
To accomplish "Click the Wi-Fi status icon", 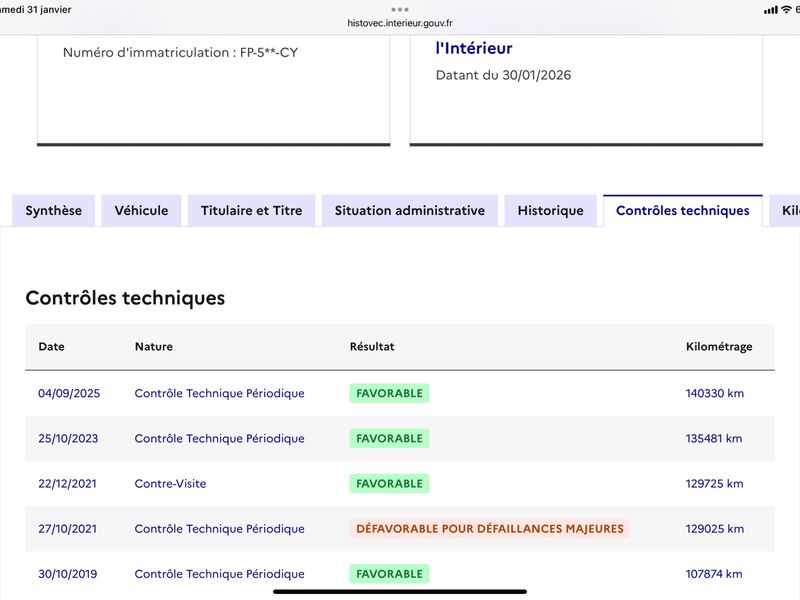I will coord(786,9).
